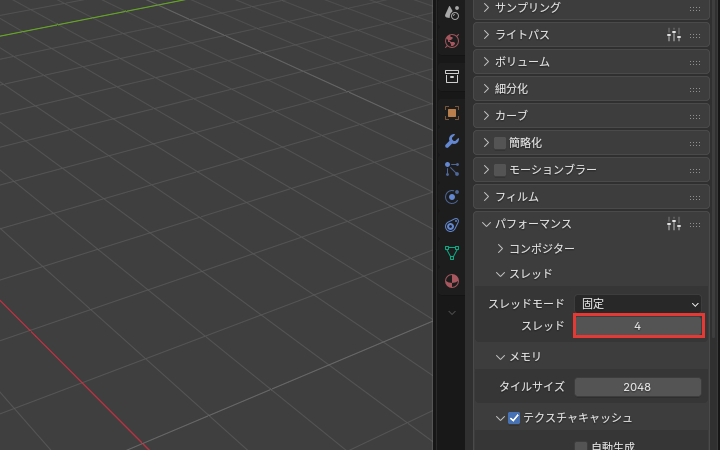Expand the サンプリング panel
The width and height of the screenshot is (720, 450).
coord(486,7)
